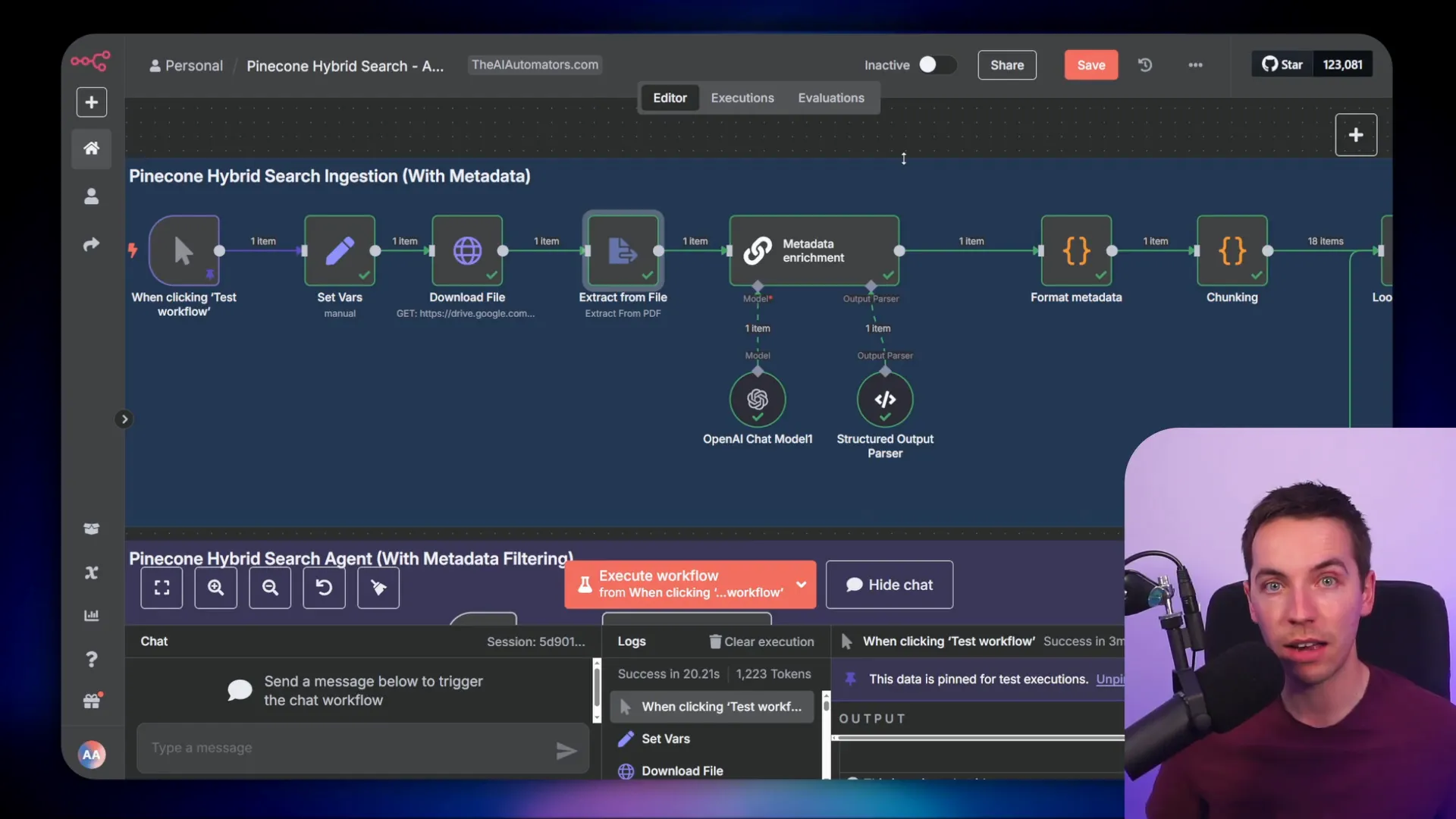Image resolution: width=1456 pixels, height=819 pixels.
Task: Click the Personal breadcrumb link
Action: pyautogui.click(x=186, y=66)
